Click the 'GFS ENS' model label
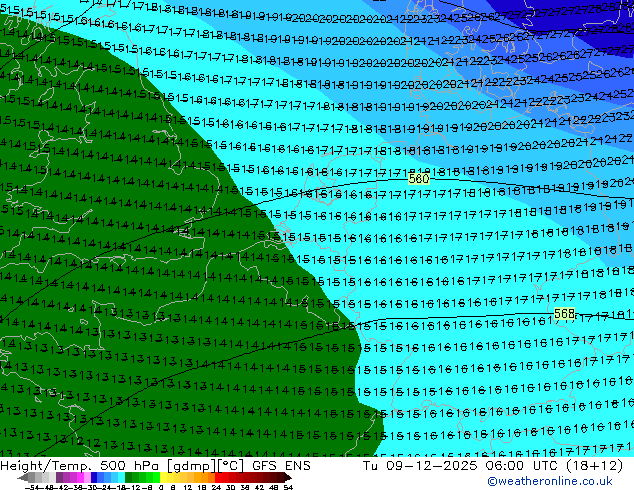Screen dimensions: 634x490 [281, 465]
